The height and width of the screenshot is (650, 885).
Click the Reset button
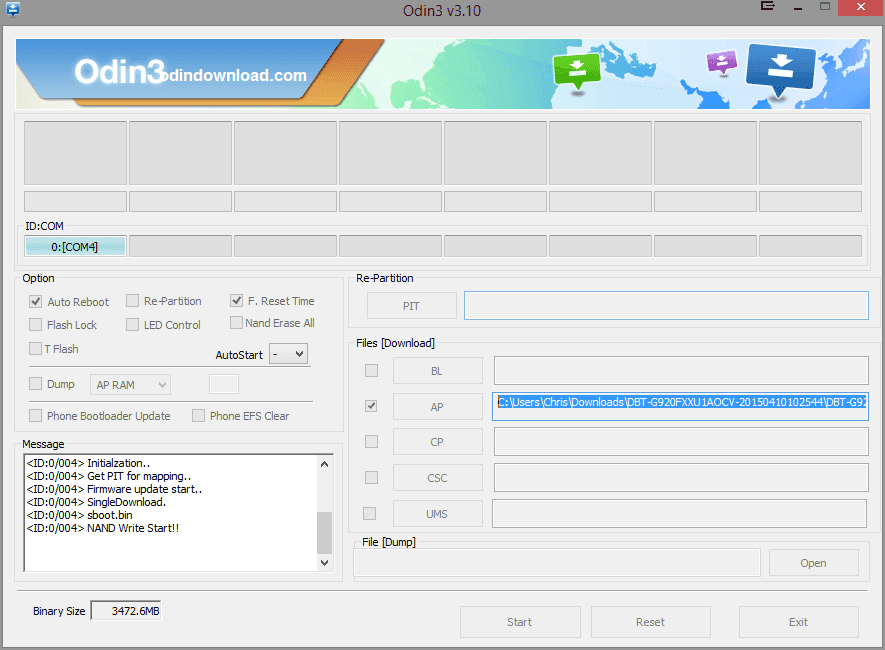pos(650,622)
